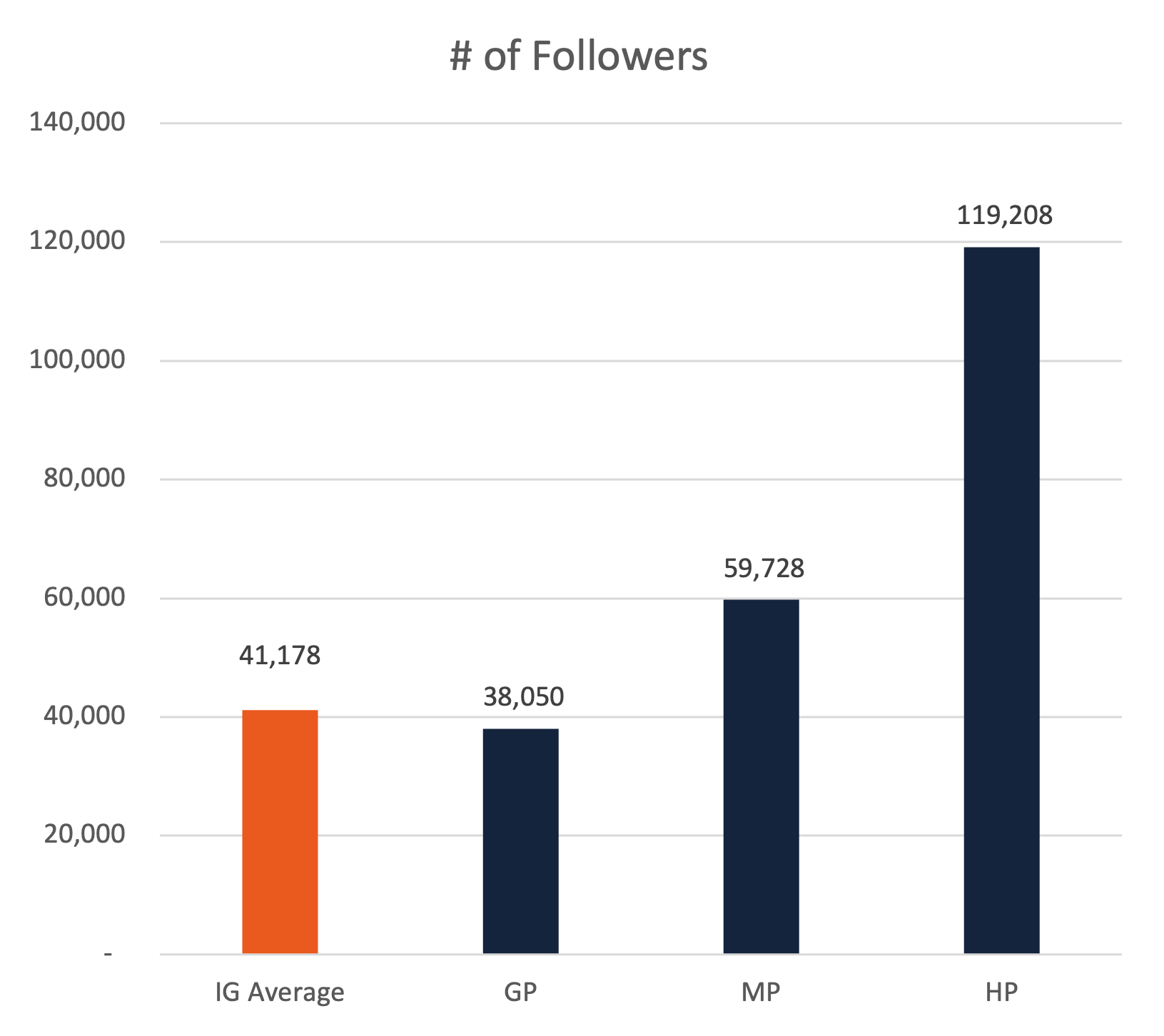
Task: Select the tallest bar for HP
Action: (1001, 599)
